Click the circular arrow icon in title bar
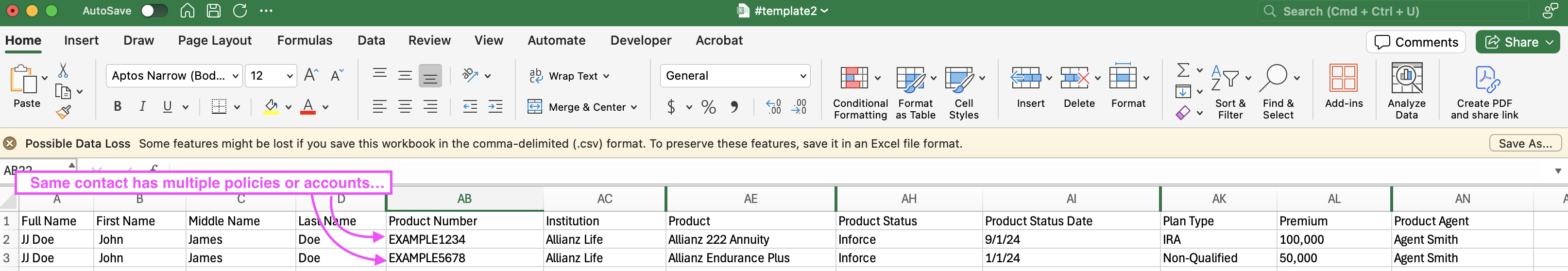This screenshot has width=1568, height=271. 240,11
